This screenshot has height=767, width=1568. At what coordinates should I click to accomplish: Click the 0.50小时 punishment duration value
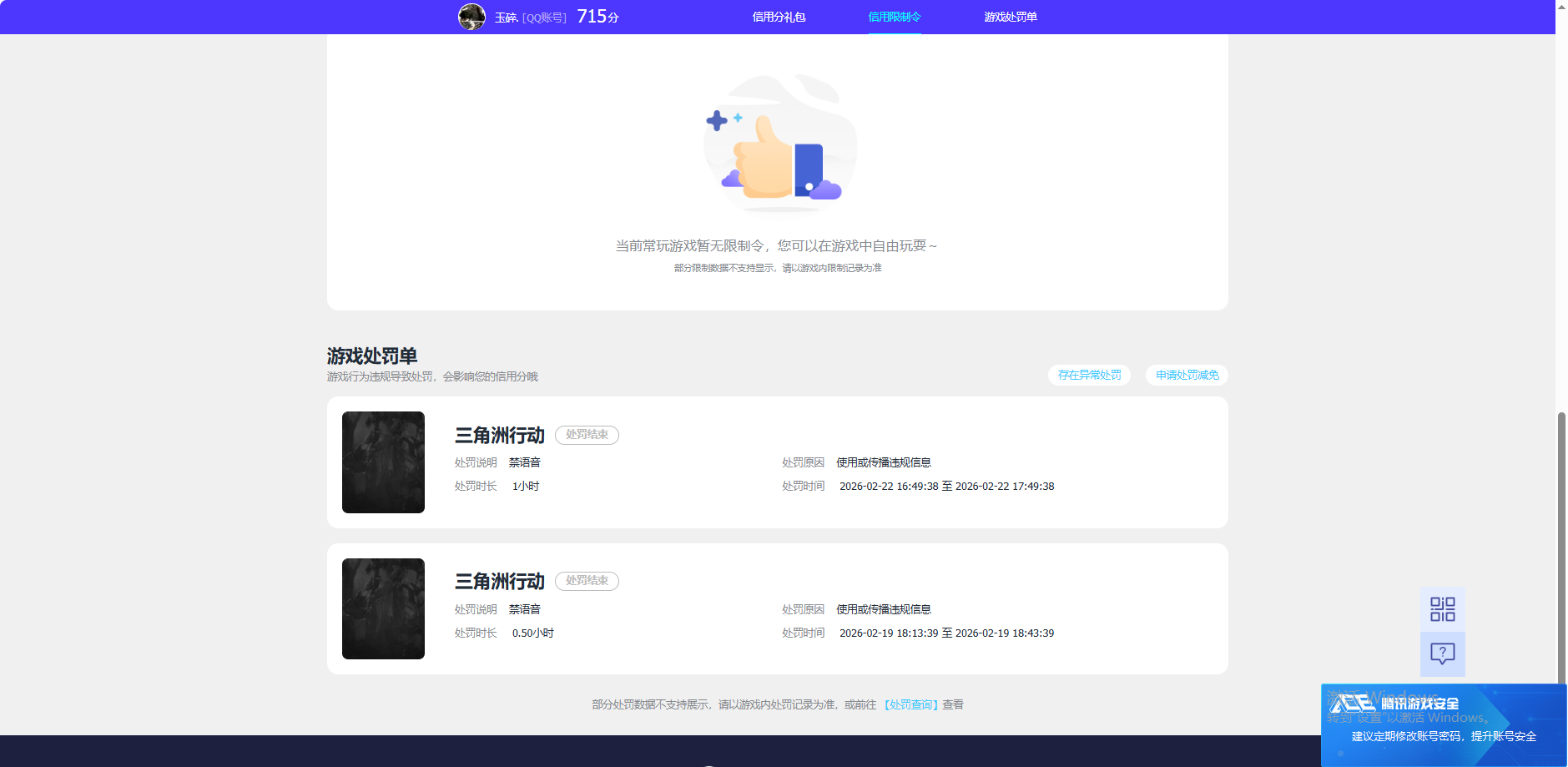[533, 633]
